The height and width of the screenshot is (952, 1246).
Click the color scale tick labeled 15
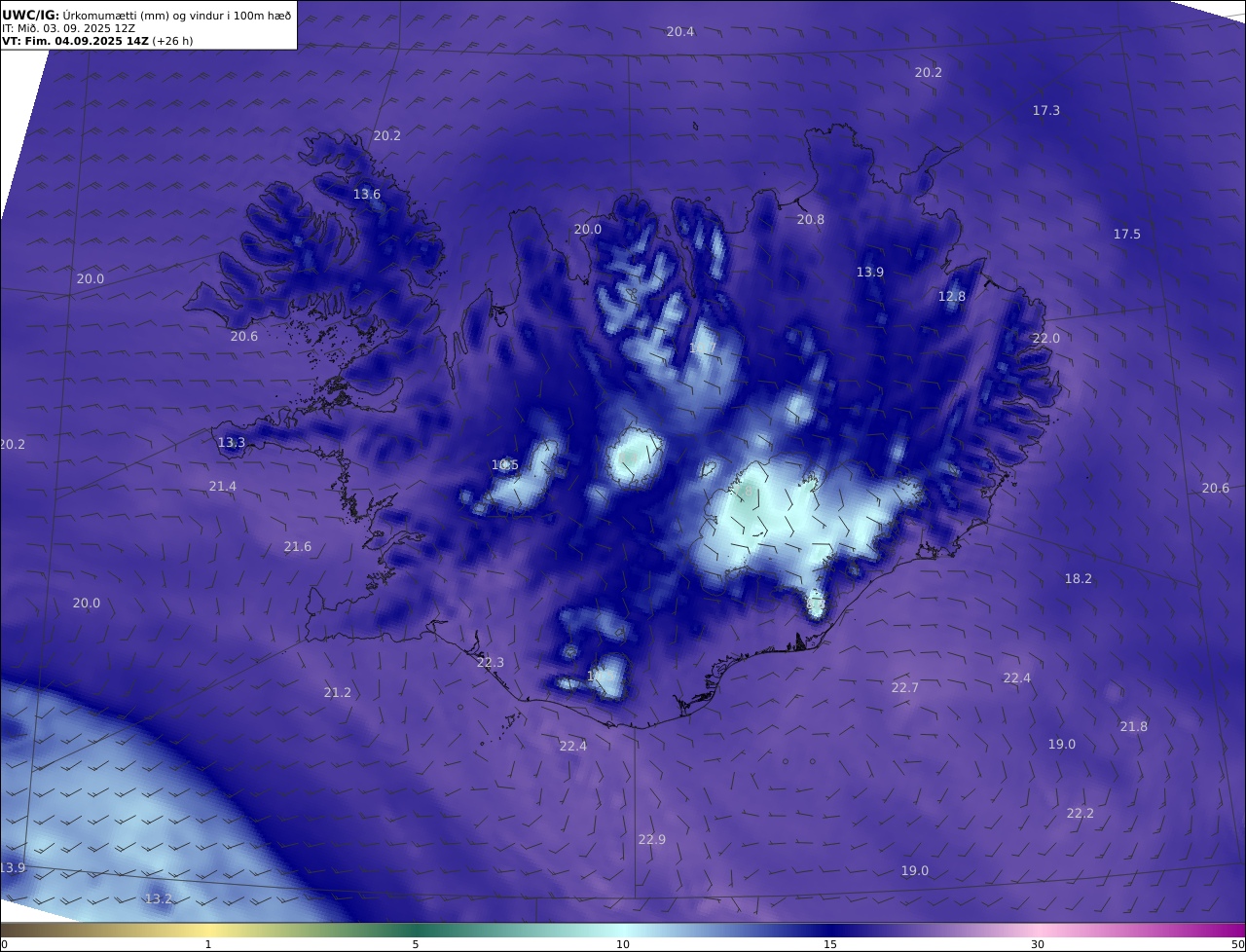830,944
